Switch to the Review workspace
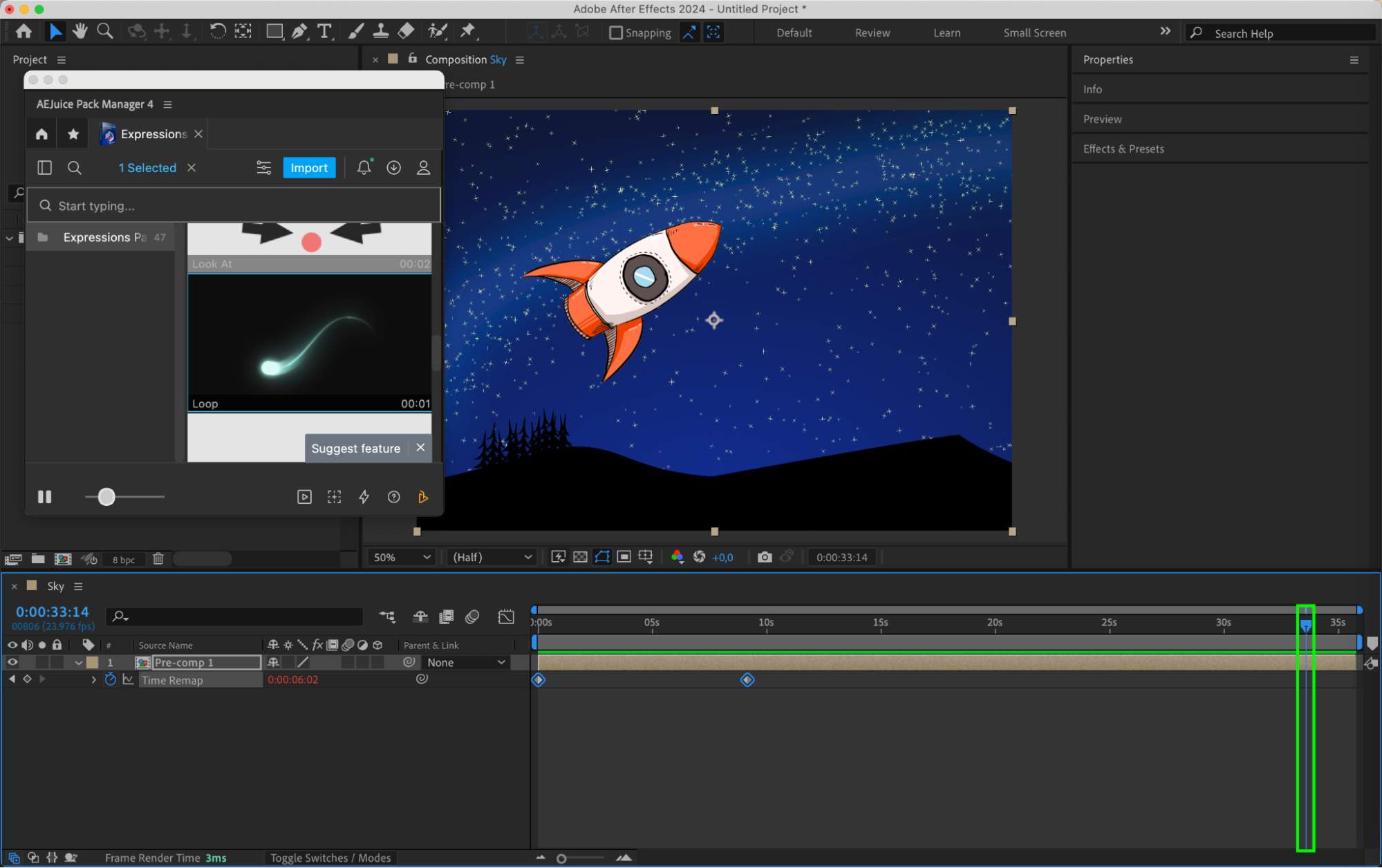Image resolution: width=1382 pixels, height=868 pixels. point(872,32)
